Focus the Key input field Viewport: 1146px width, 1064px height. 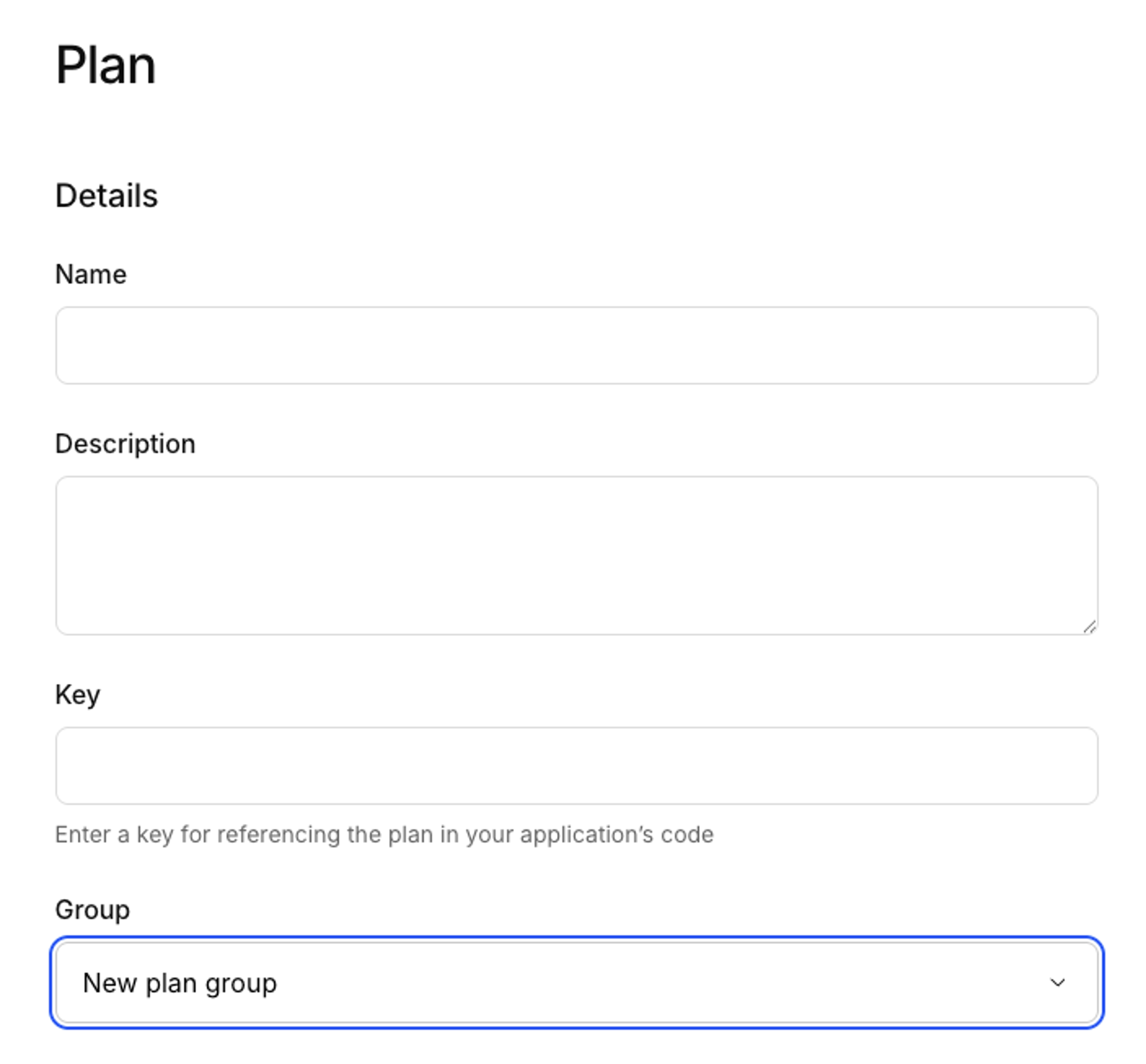576,765
